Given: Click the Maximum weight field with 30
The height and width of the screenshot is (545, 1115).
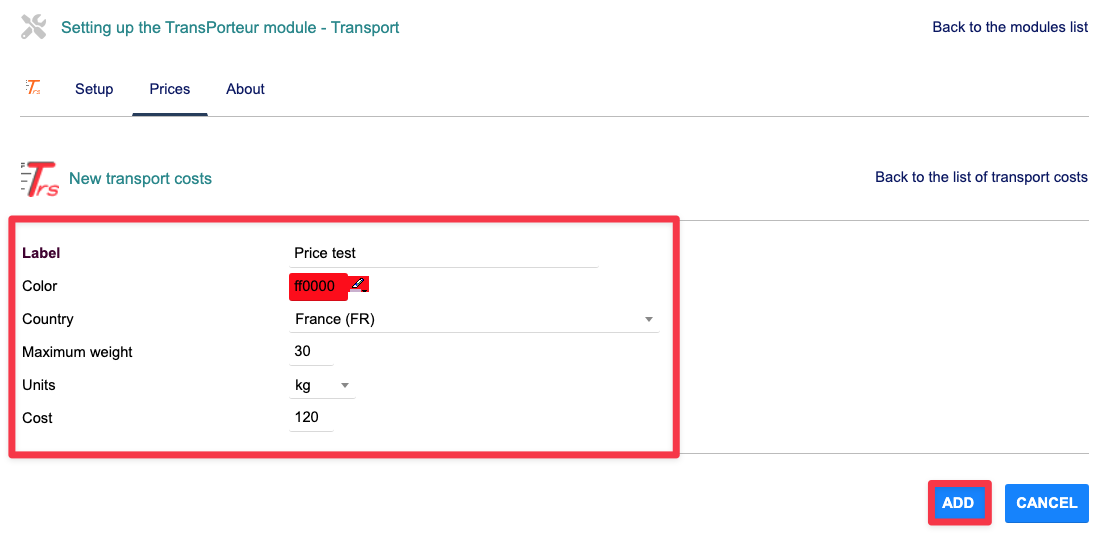Looking at the screenshot, I should click(x=310, y=352).
